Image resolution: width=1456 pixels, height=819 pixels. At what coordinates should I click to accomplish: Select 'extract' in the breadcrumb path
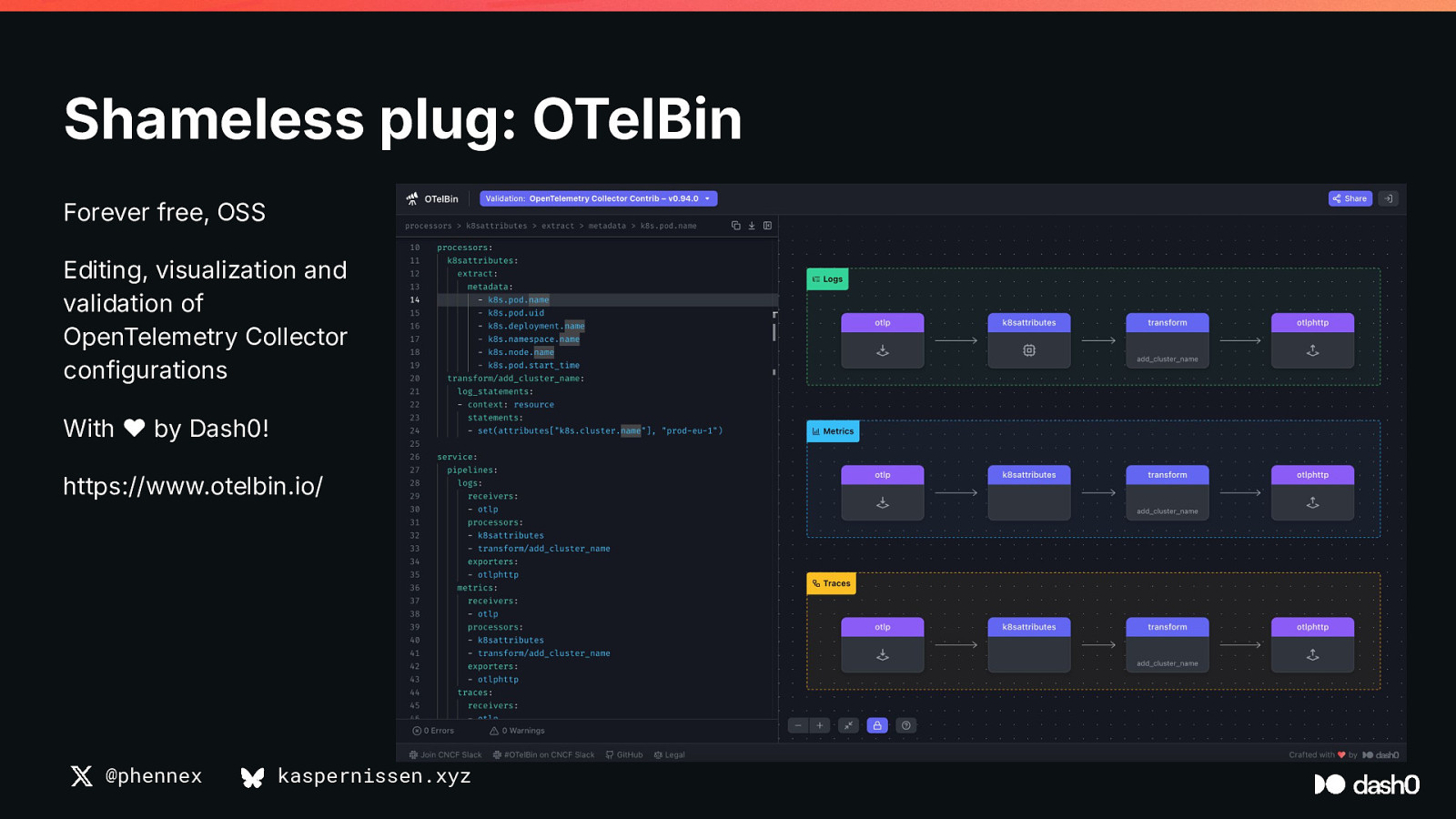(x=558, y=226)
